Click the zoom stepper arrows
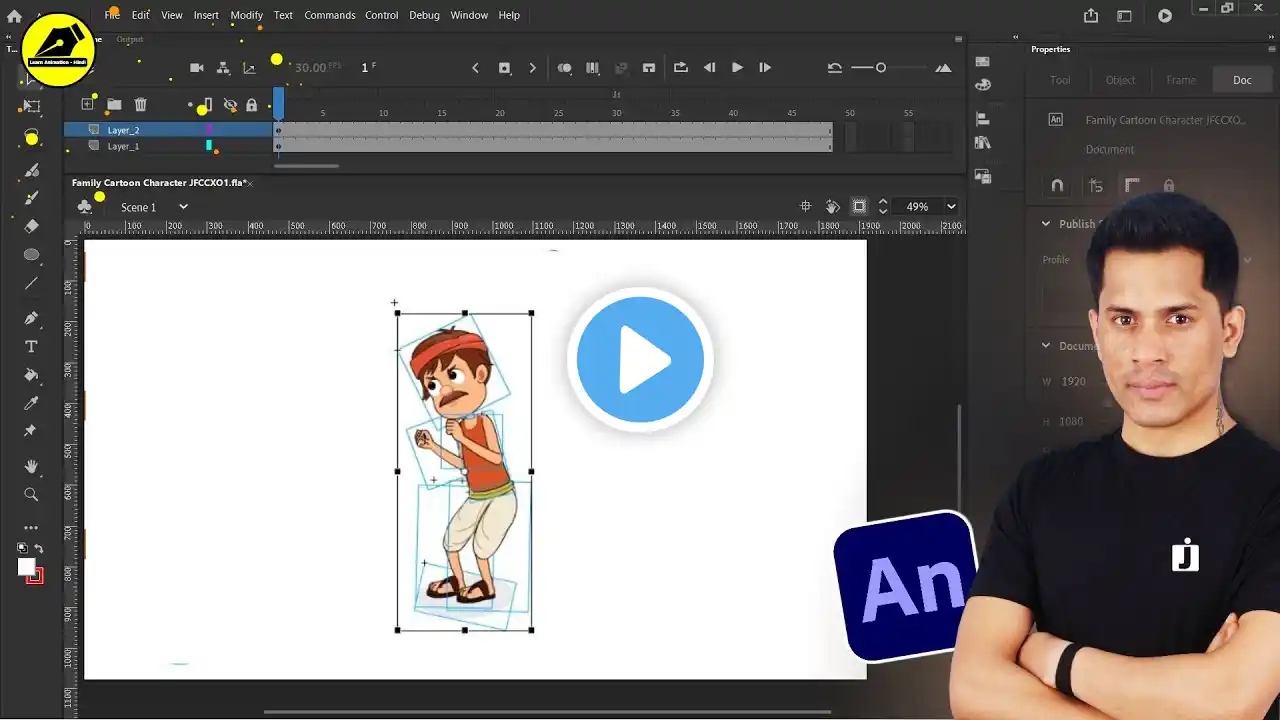This screenshot has width=1280, height=720. (x=883, y=207)
